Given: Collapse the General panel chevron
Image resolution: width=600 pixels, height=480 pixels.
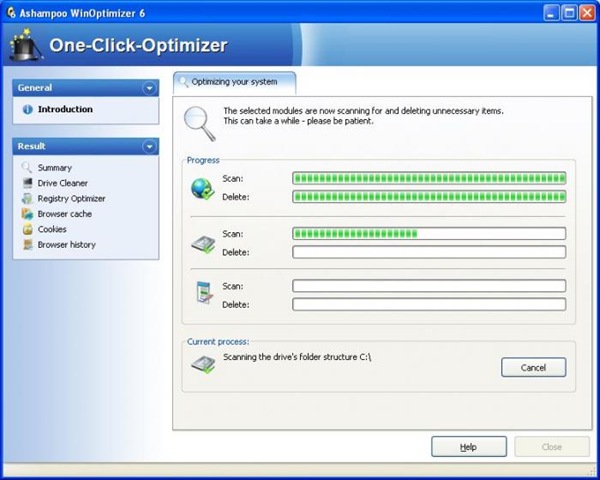Looking at the screenshot, I should pyautogui.click(x=149, y=88).
